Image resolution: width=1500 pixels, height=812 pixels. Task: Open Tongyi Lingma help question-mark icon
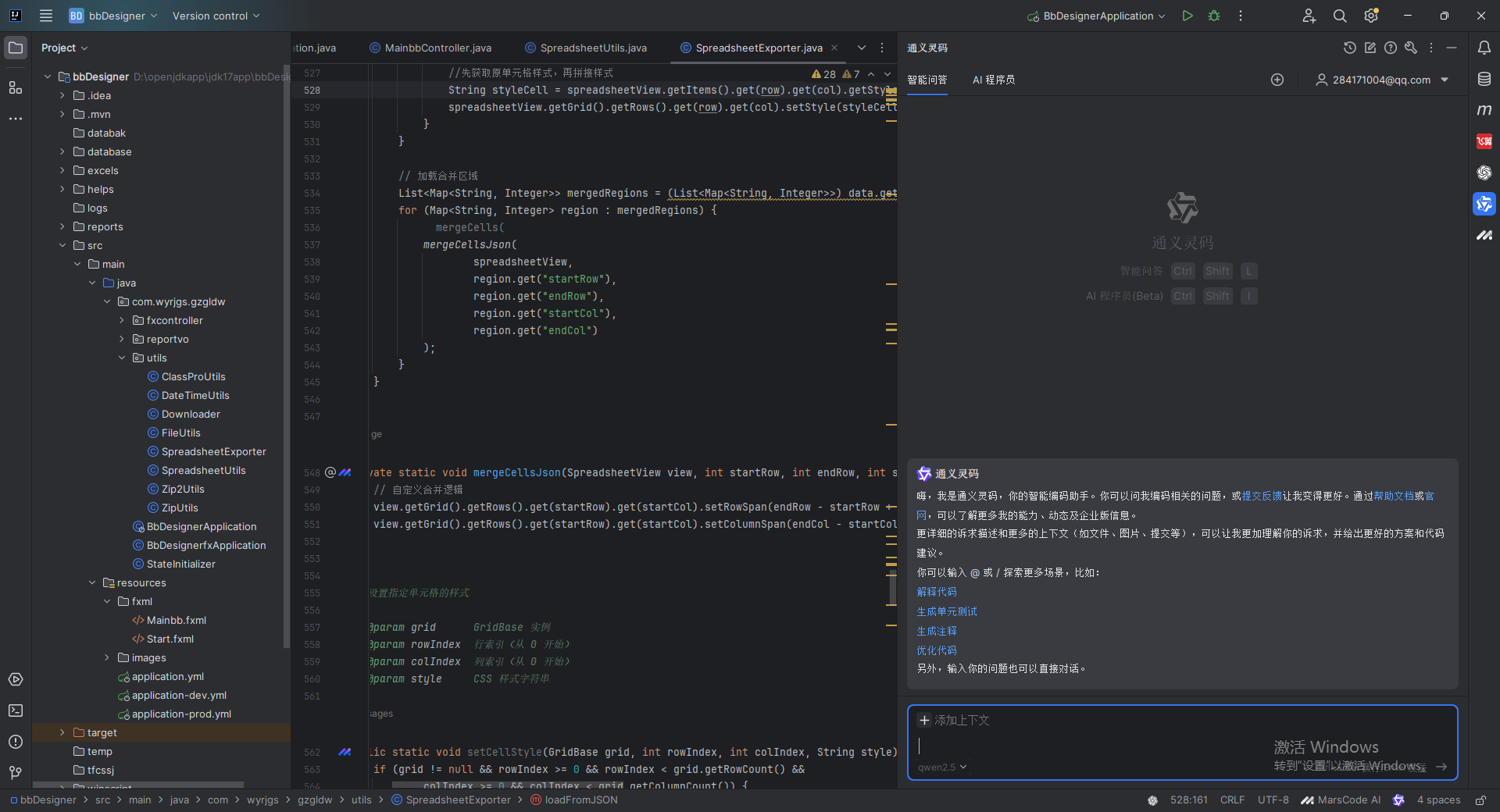(1391, 48)
